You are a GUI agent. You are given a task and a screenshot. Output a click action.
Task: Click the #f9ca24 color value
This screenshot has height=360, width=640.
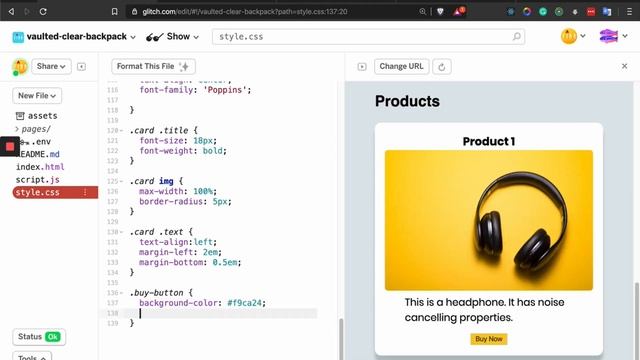point(244,303)
